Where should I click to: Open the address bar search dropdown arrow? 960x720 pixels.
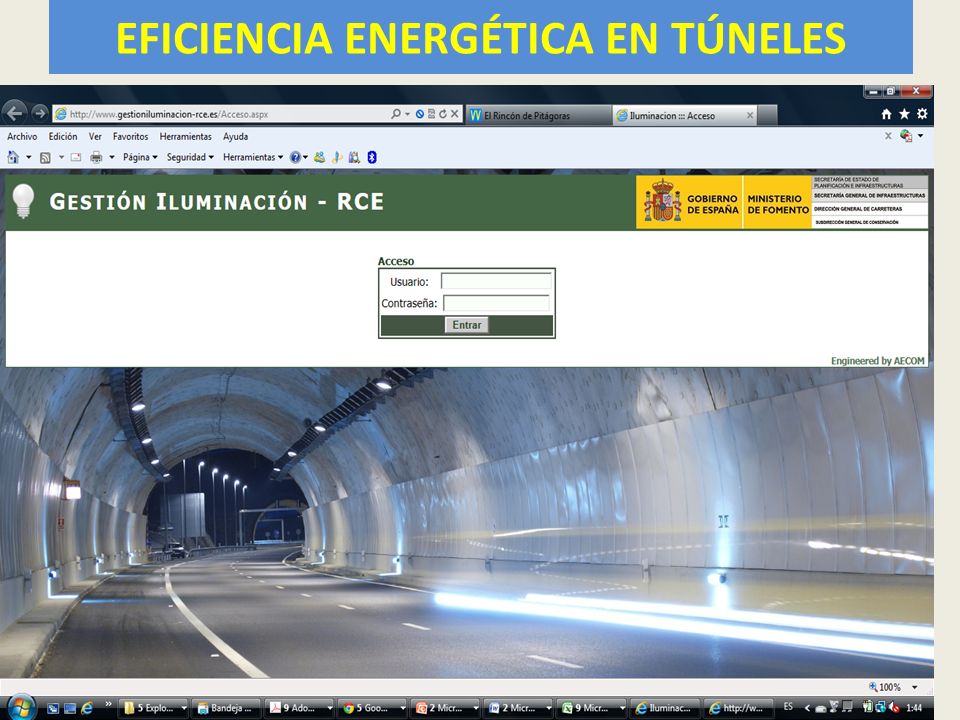408,114
